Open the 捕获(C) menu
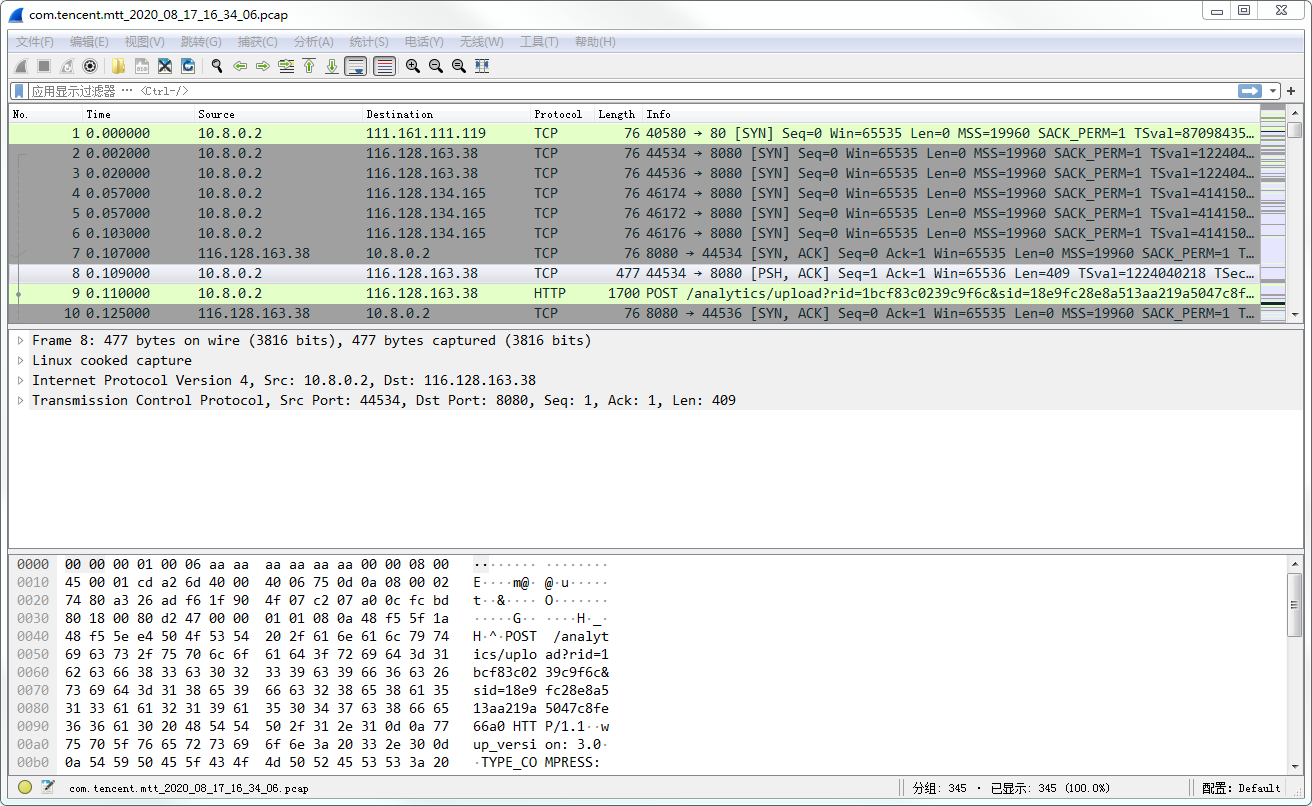Image resolution: width=1312 pixels, height=806 pixels. pyautogui.click(x=258, y=42)
